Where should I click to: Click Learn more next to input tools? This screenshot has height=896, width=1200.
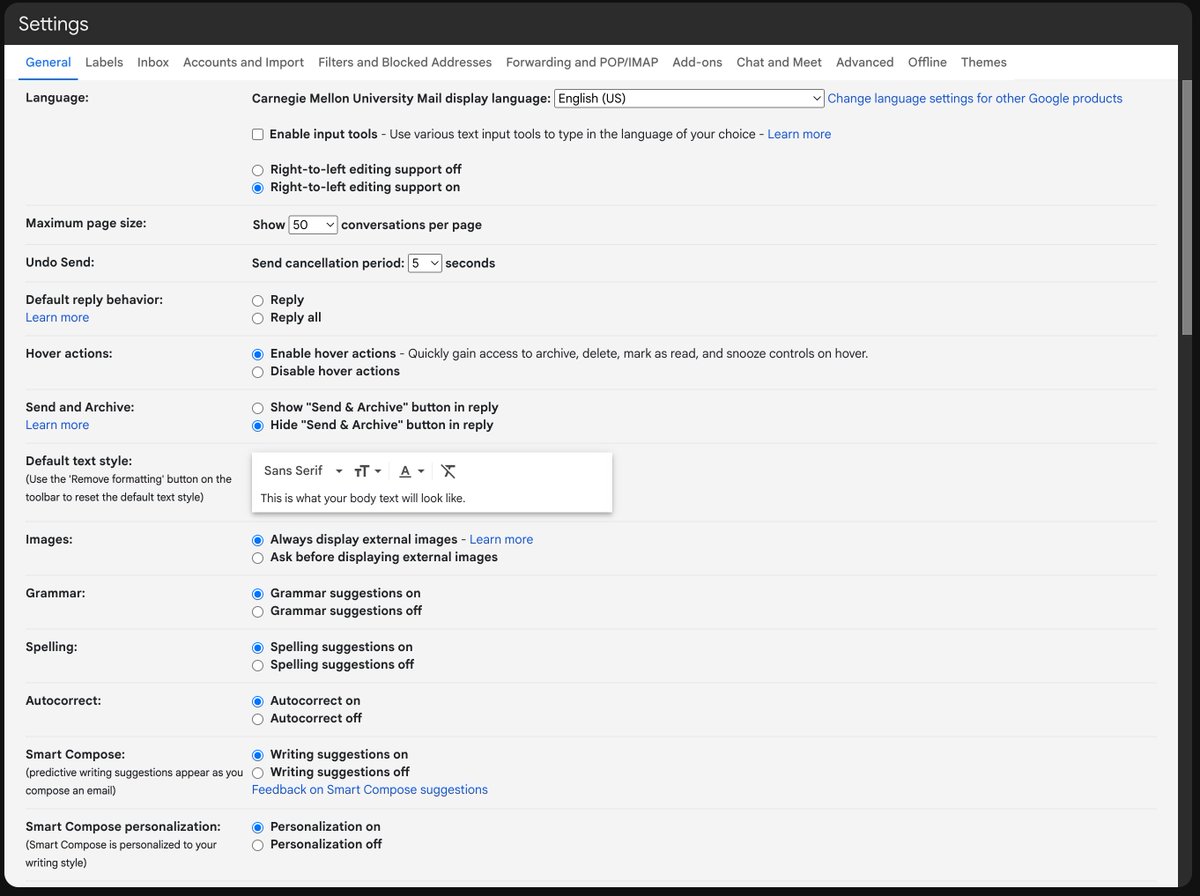point(799,134)
